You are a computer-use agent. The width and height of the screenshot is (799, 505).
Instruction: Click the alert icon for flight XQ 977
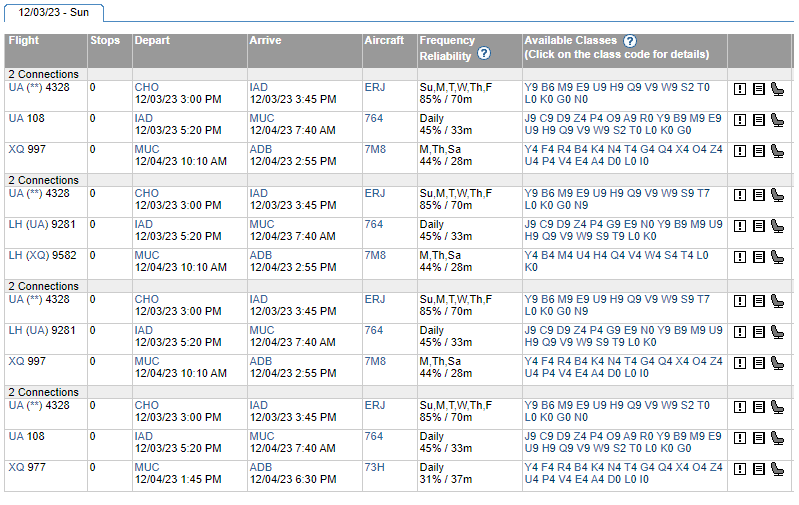pos(740,468)
